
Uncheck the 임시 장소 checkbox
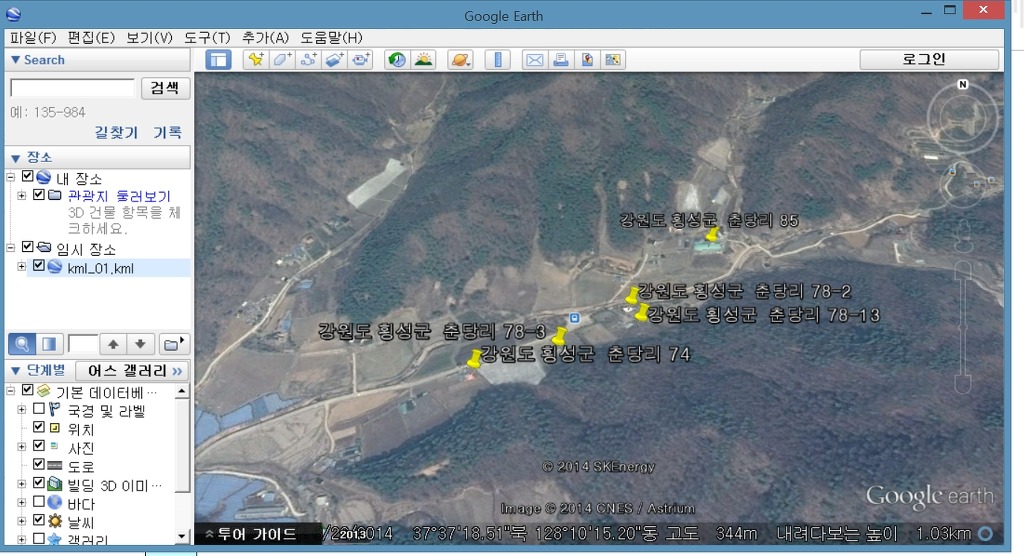point(27,247)
